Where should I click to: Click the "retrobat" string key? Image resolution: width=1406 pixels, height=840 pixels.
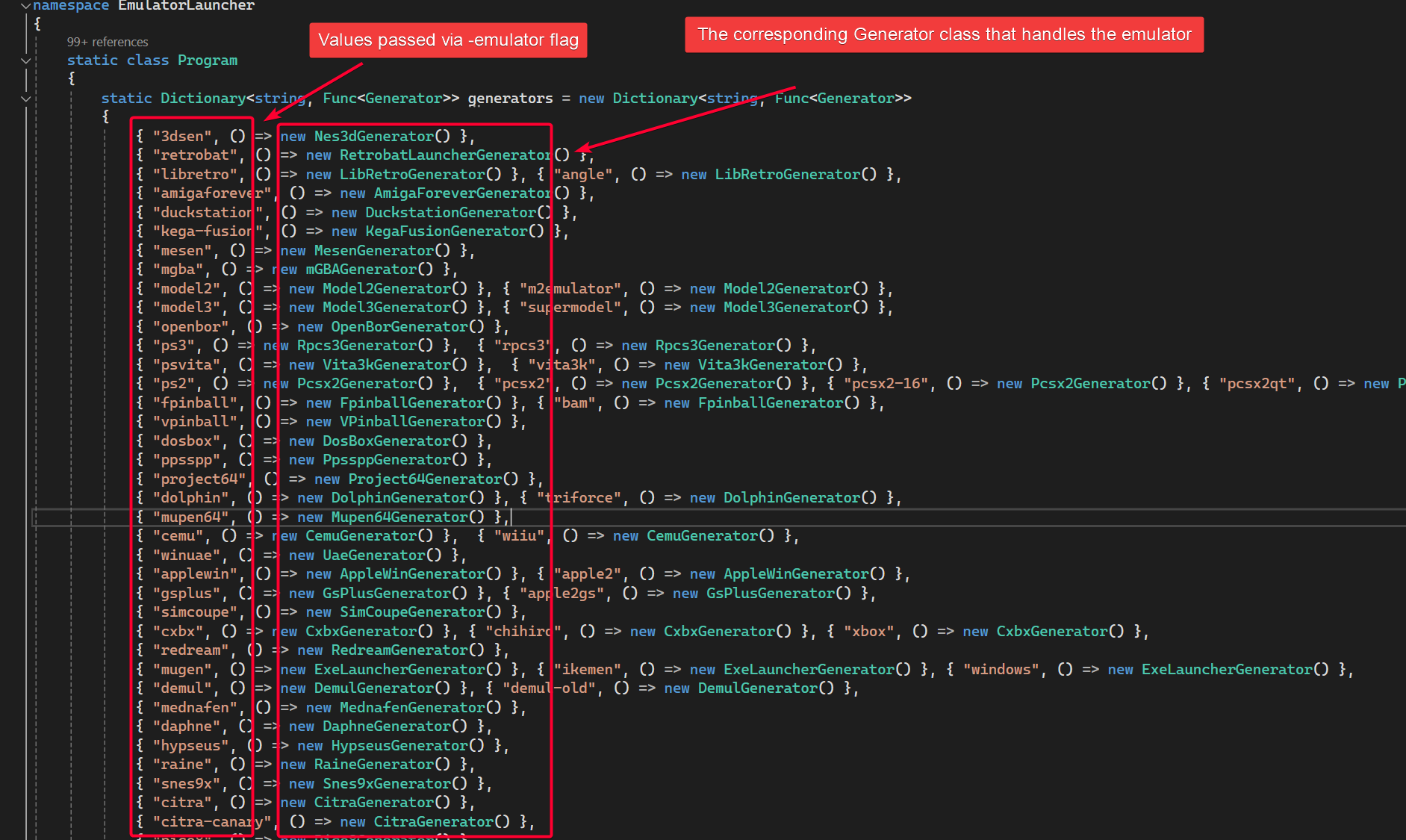[196, 155]
